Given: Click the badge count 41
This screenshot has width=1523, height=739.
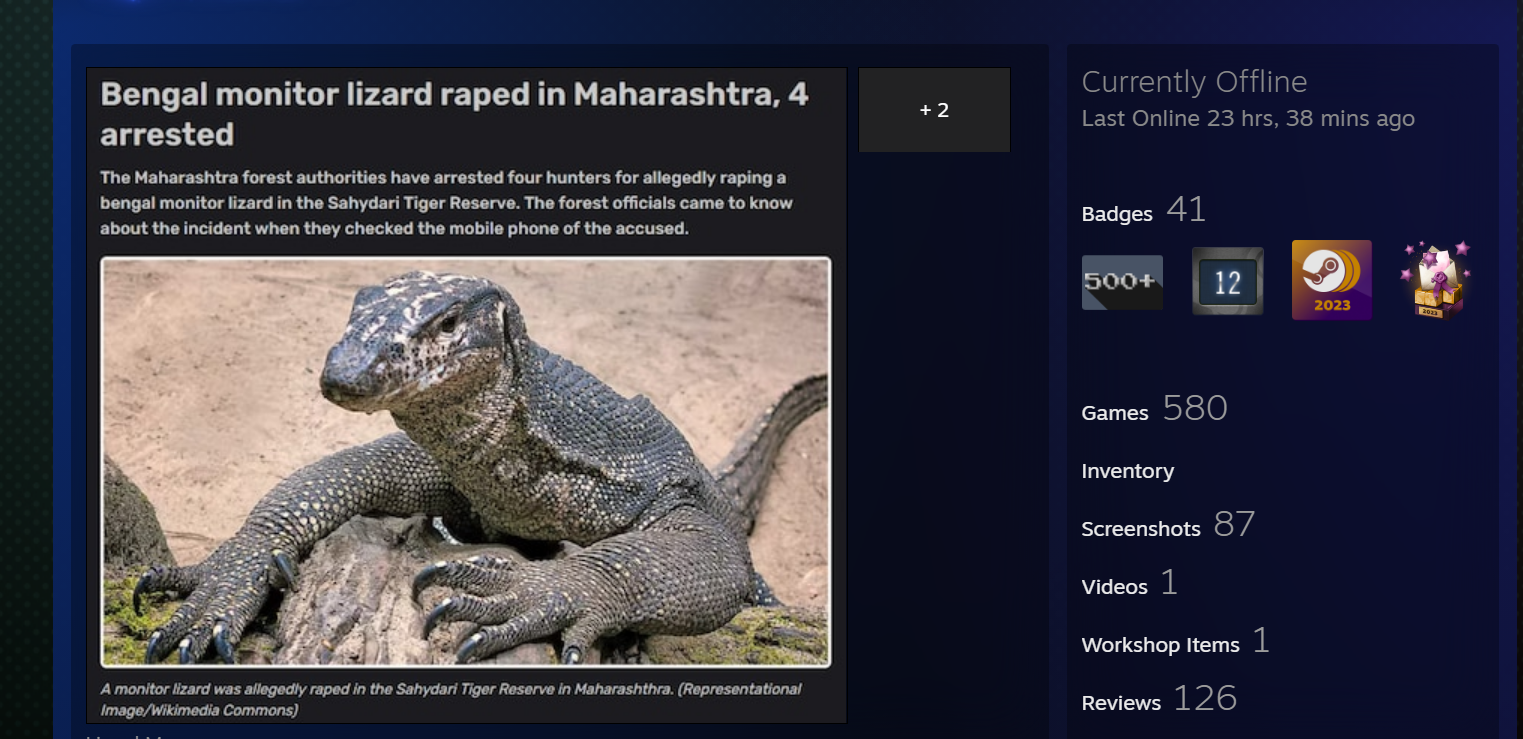Looking at the screenshot, I should point(1186,210).
